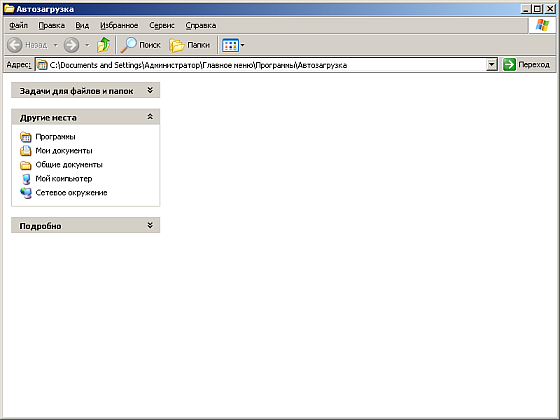This screenshot has width=560, height=420.
Task: Click the Back arrow button
Action: point(15,45)
